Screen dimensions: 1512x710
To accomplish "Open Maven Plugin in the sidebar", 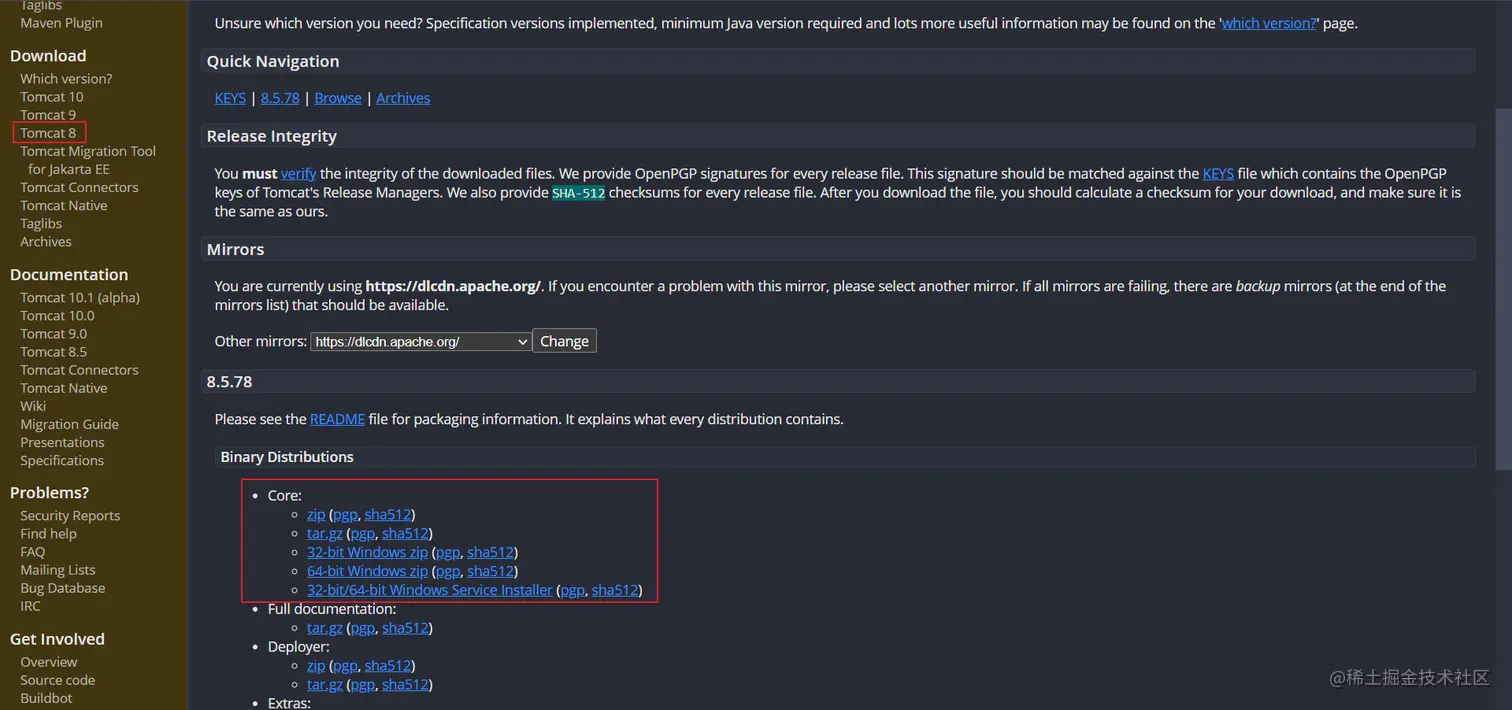I will tap(61, 23).
